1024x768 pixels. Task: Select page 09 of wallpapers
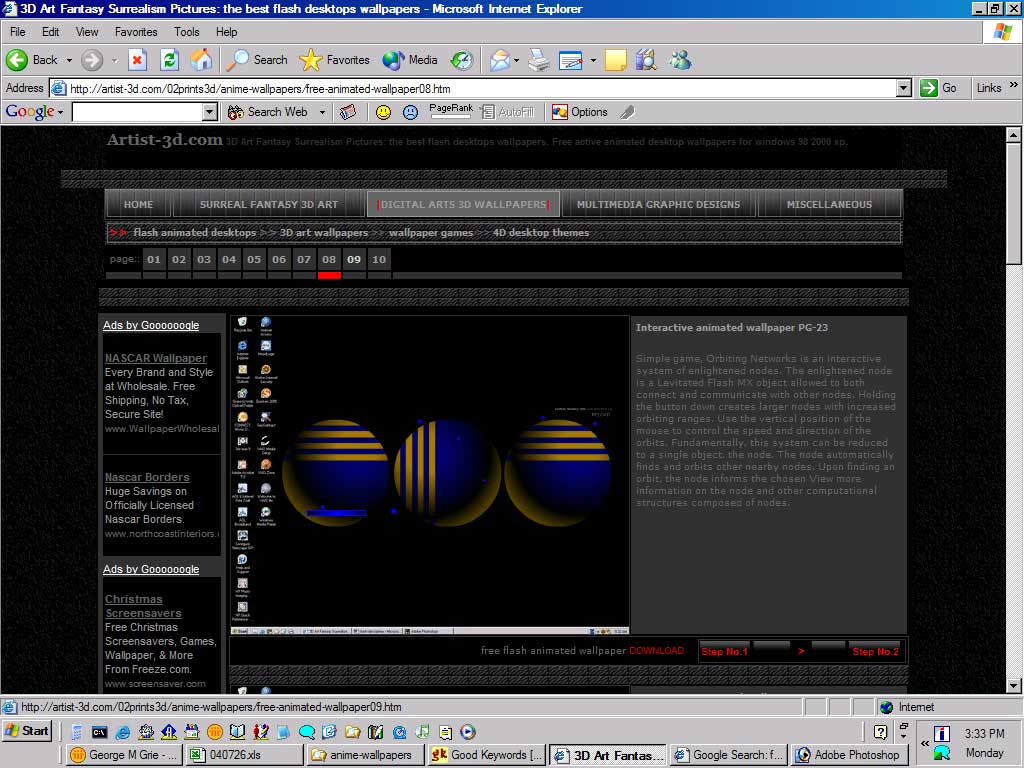click(x=354, y=260)
